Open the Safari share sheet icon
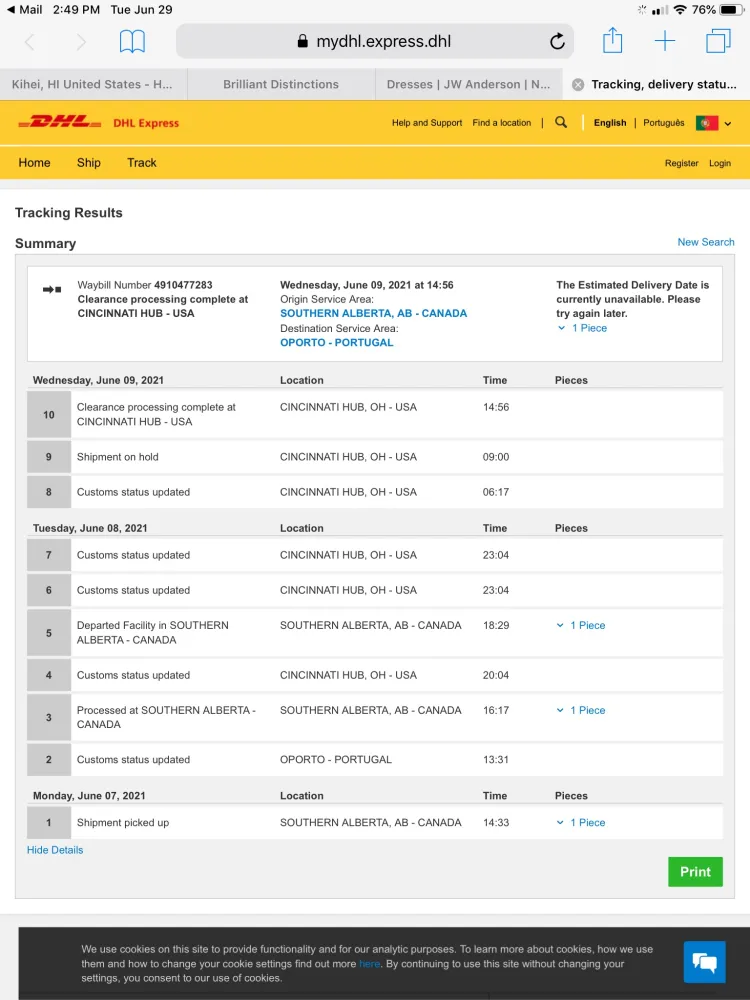 pyautogui.click(x=612, y=41)
